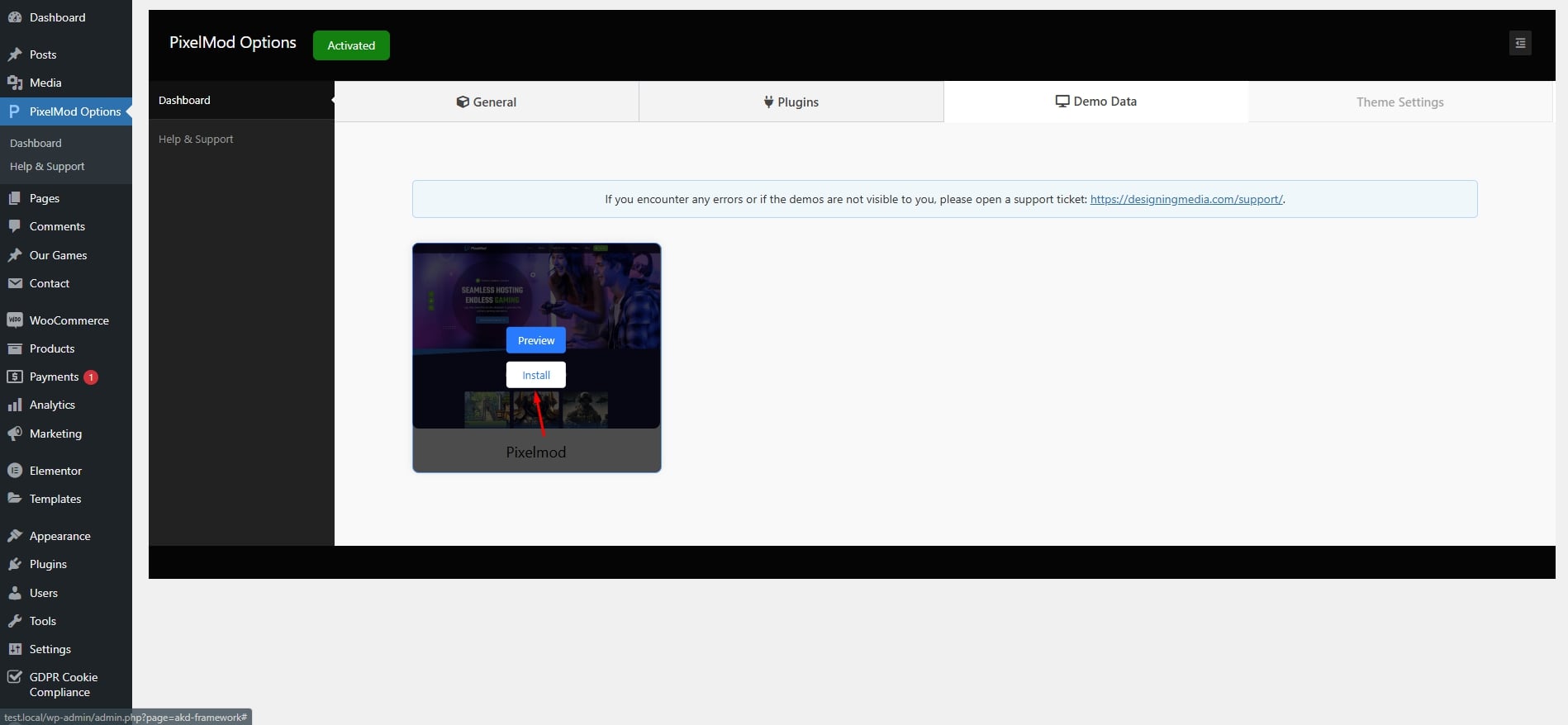Open the Our Games menu label
1568x725 pixels.
[x=58, y=255]
